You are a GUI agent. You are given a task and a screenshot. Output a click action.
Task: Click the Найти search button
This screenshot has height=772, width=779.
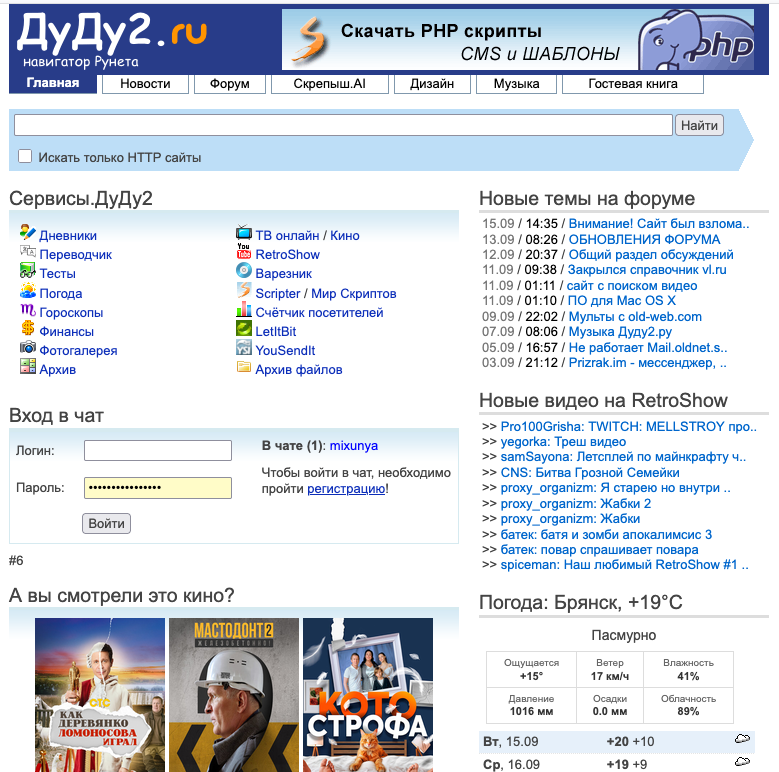tap(699, 125)
